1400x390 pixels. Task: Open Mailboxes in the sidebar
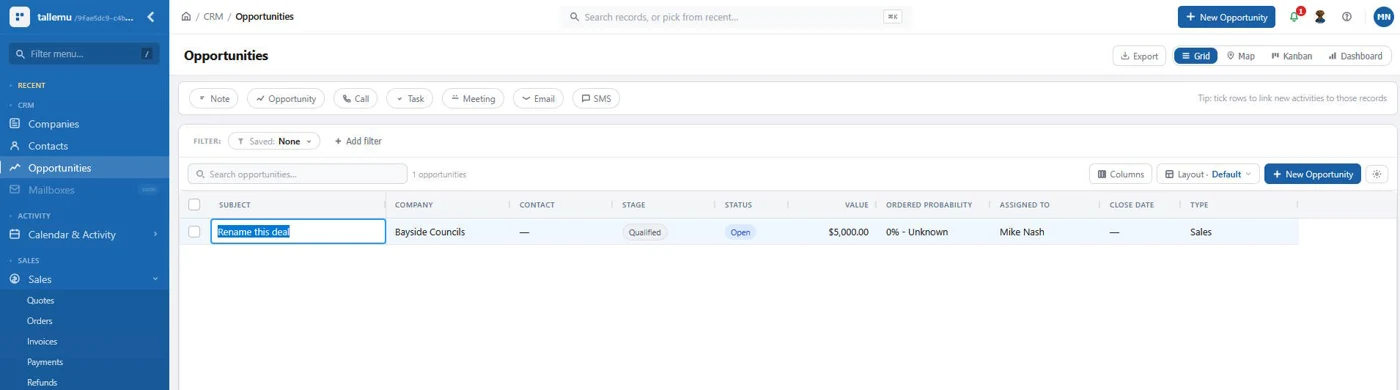coord(84,190)
